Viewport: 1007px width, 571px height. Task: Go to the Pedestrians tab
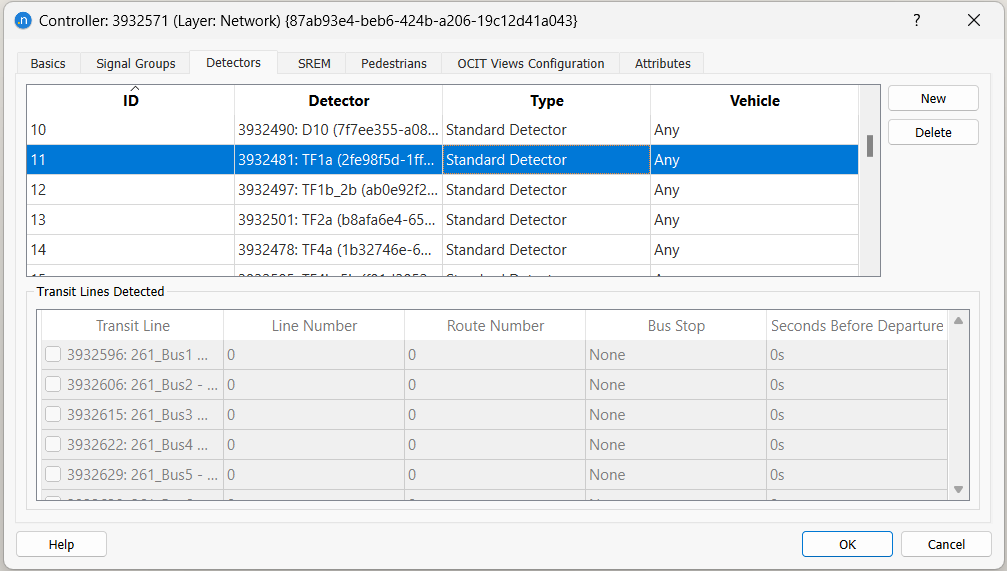coord(393,63)
